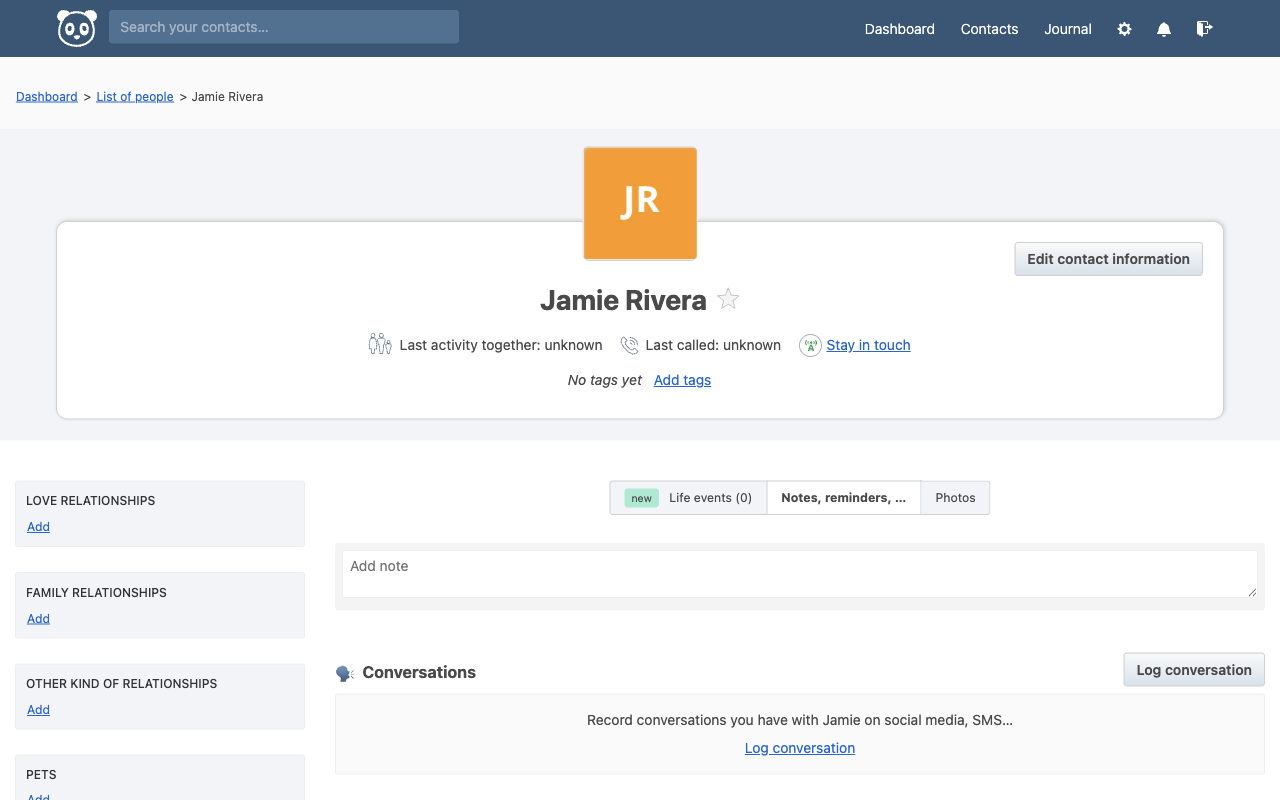
Task: Click into the Add note textarea
Action: pyautogui.click(x=800, y=574)
